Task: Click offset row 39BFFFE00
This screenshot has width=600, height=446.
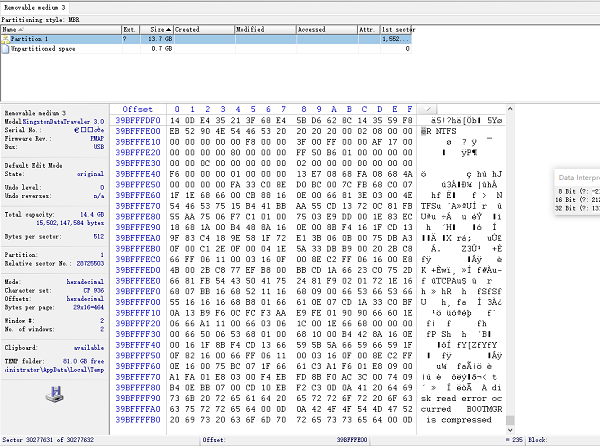Action: [x=138, y=131]
